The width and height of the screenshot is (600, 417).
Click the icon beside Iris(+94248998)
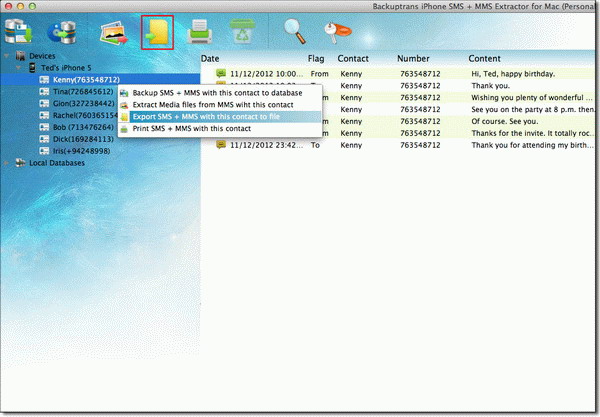click(44, 151)
